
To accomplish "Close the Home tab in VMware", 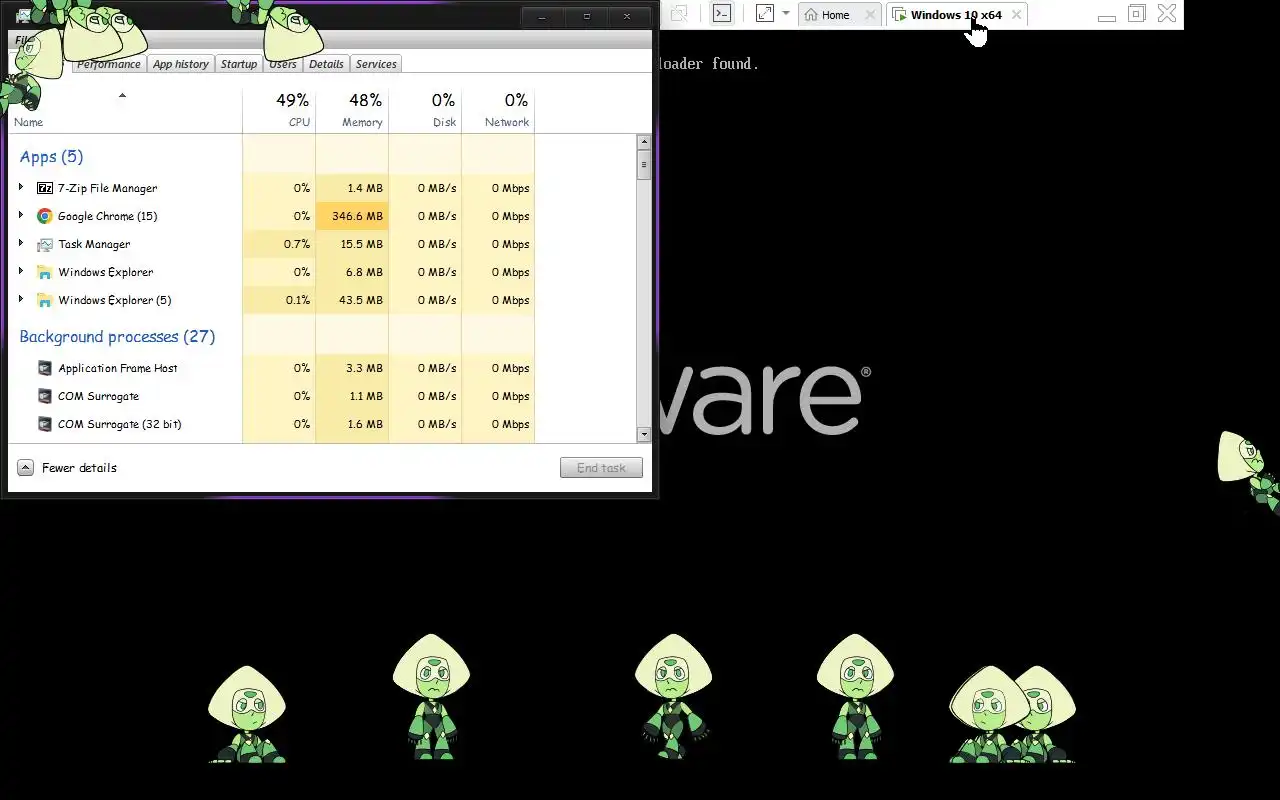I will [870, 15].
